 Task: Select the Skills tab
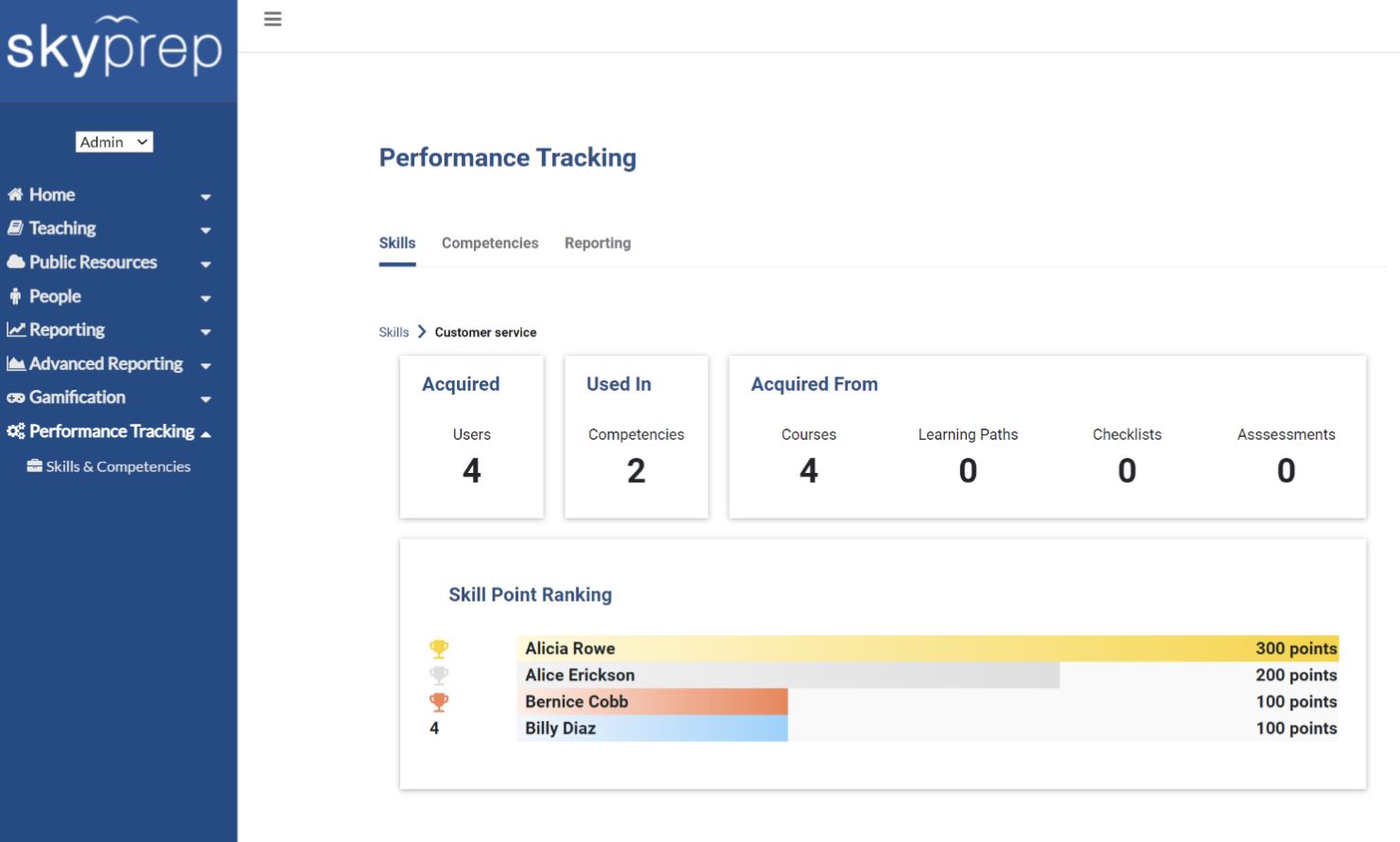tap(397, 243)
